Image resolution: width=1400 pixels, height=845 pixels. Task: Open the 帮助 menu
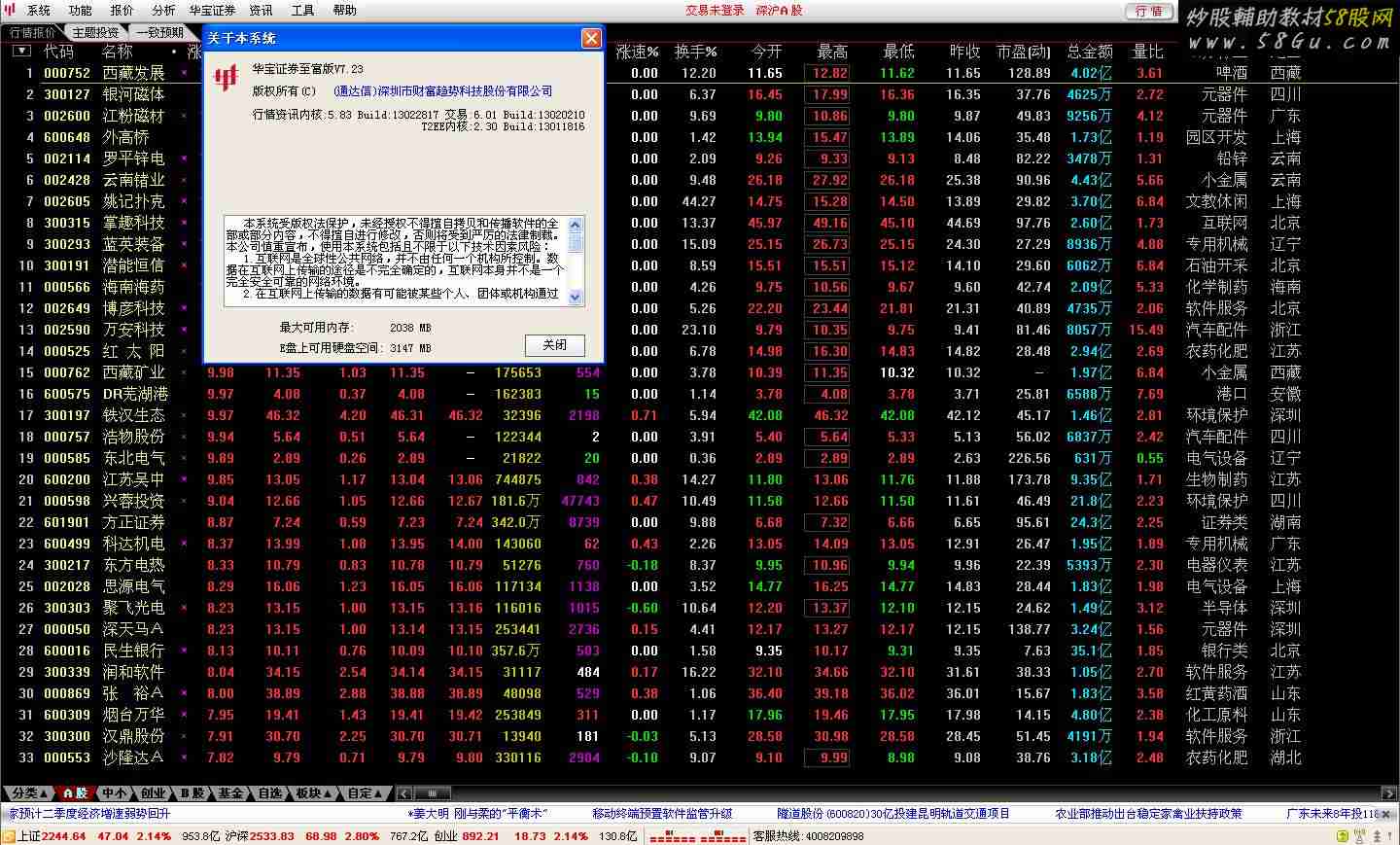point(345,10)
